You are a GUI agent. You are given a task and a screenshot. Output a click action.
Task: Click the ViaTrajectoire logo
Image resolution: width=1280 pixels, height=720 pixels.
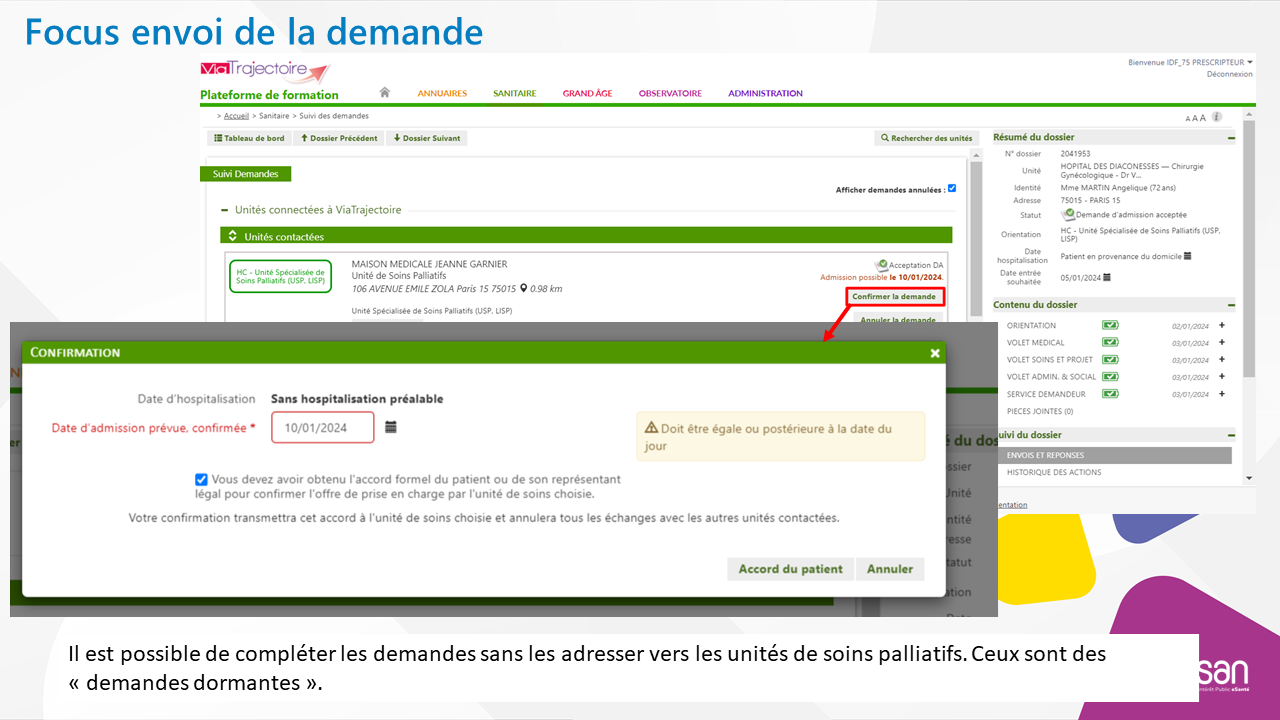pyautogui.click(x=265, y=71)
